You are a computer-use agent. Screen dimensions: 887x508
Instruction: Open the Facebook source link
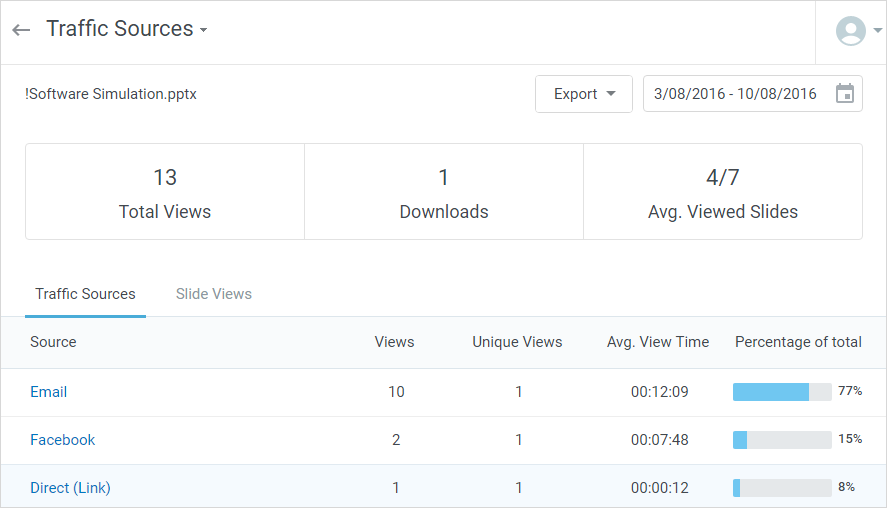point(63,440)
